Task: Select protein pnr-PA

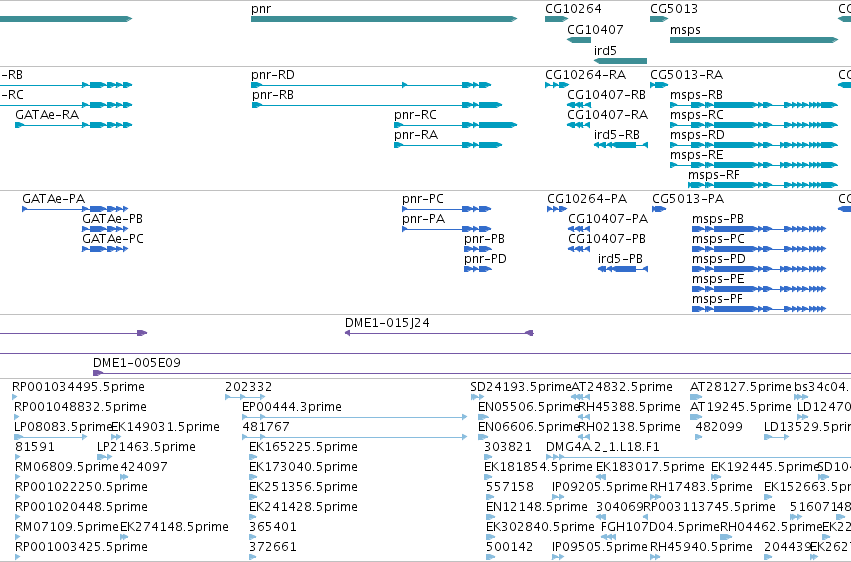Action: [x=447, y=229]
